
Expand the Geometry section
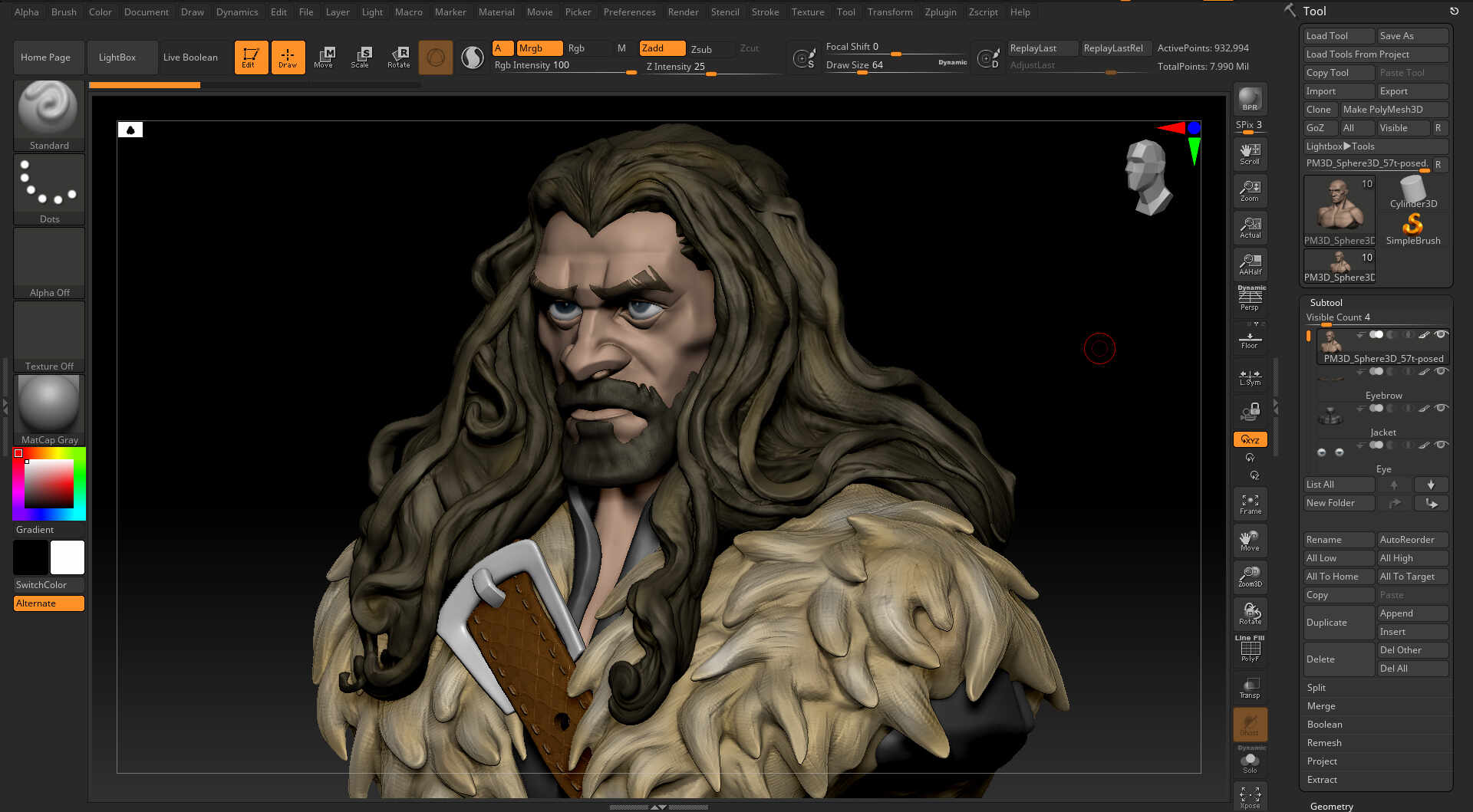(1331, 806)
